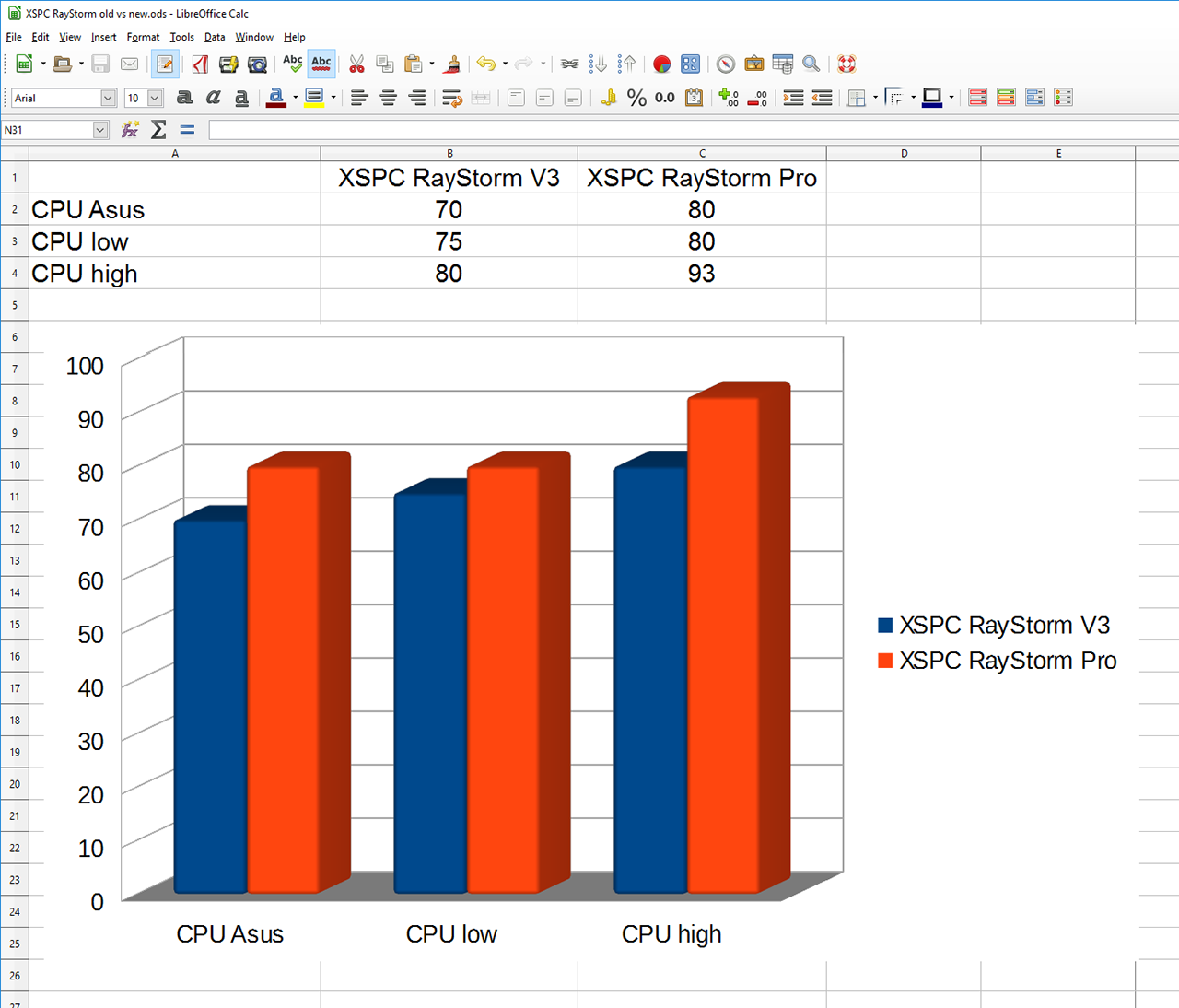Viewport: 1179px width, 1008px height.
Task: Open the Function Wizard
Action: click(x=130, y=130)
